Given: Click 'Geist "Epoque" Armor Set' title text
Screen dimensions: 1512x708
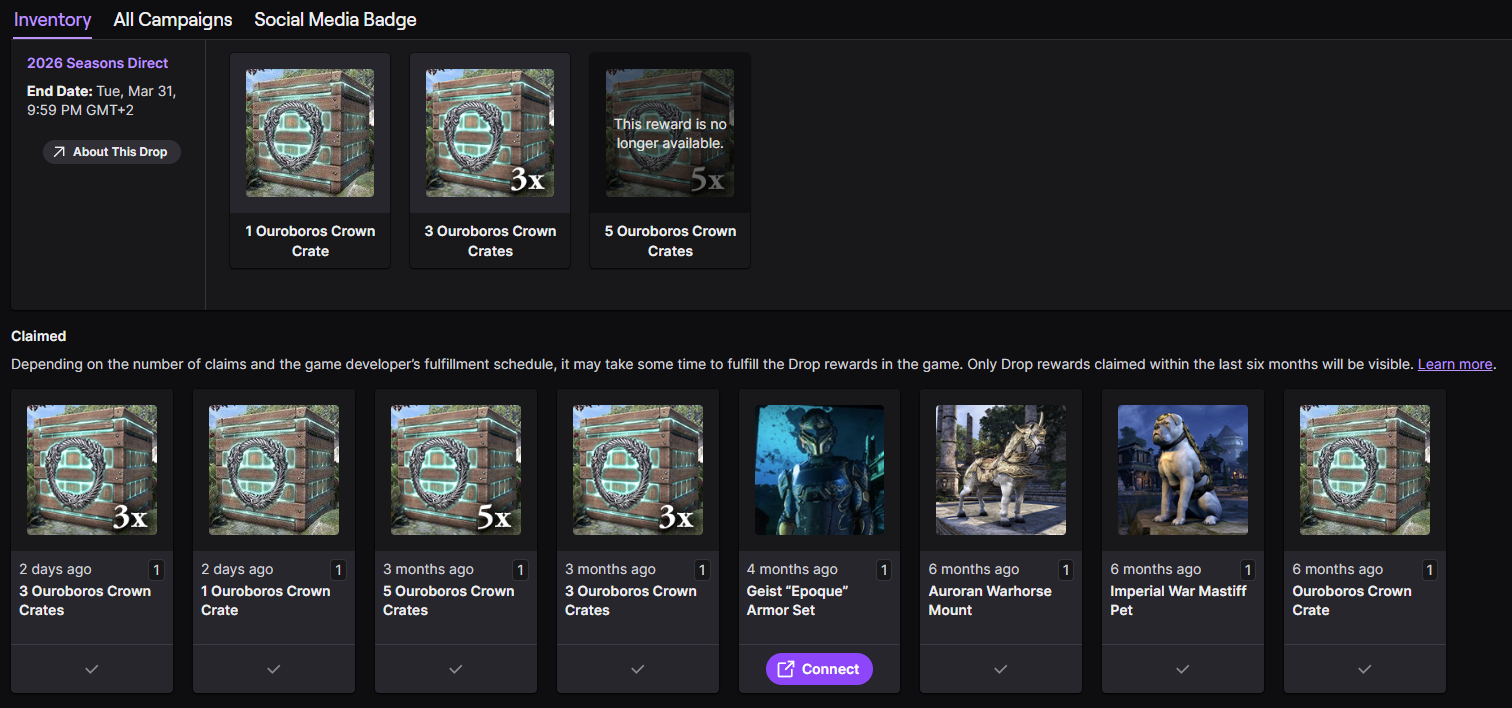Looking at the screenshot, I should (x=797, y=600).
